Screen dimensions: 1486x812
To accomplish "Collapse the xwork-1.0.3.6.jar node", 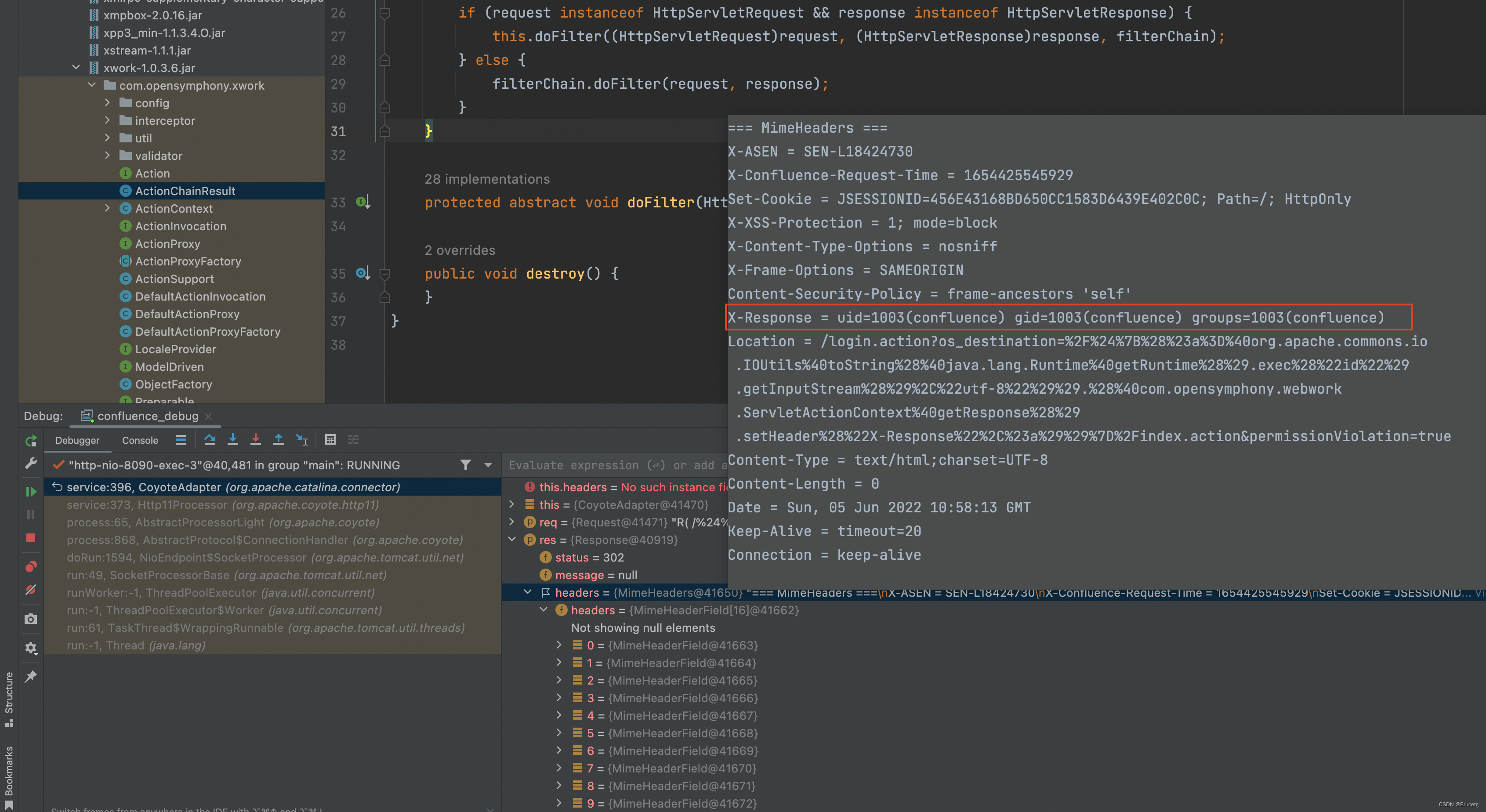I will [x=76, y=68].
